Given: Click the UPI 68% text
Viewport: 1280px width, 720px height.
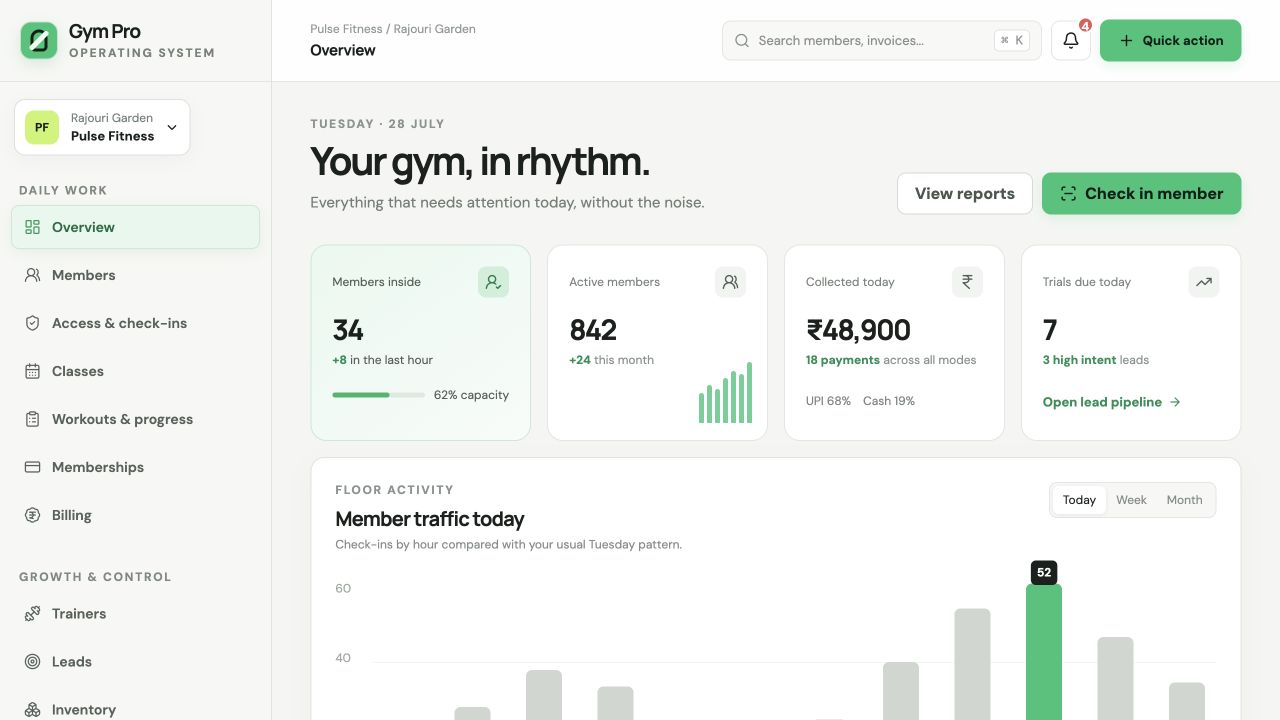Looking at the screenshot, I should [828, 401].
